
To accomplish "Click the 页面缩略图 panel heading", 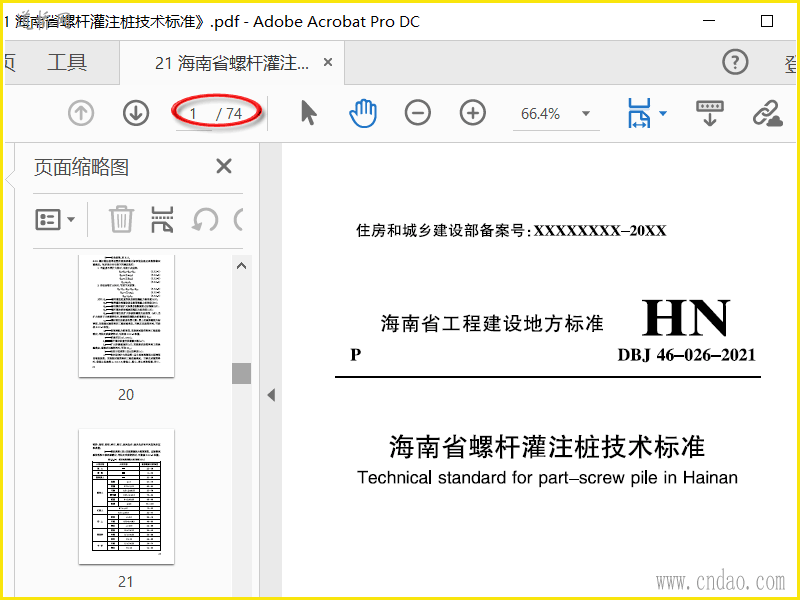I will click(82, 167).
